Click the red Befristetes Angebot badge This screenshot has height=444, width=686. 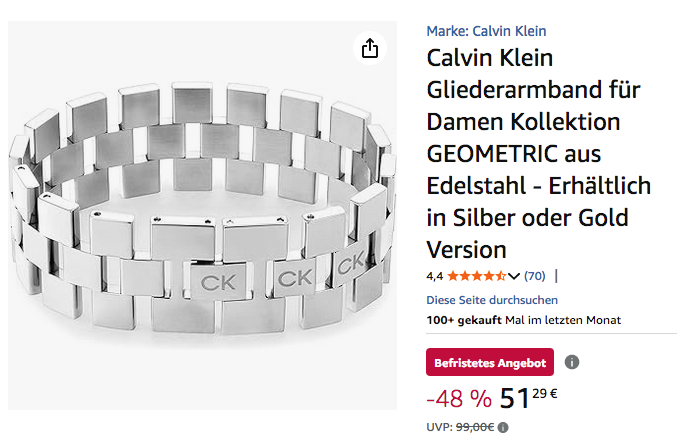point(489,362)
